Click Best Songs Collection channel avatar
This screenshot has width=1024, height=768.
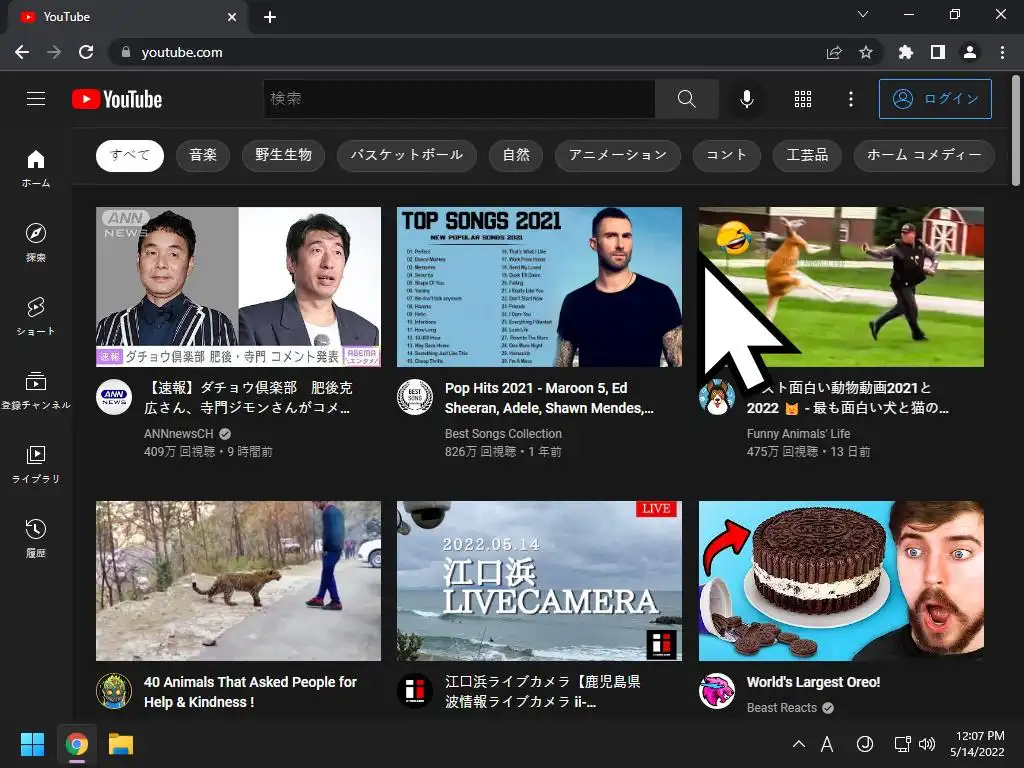coord(415,397)
